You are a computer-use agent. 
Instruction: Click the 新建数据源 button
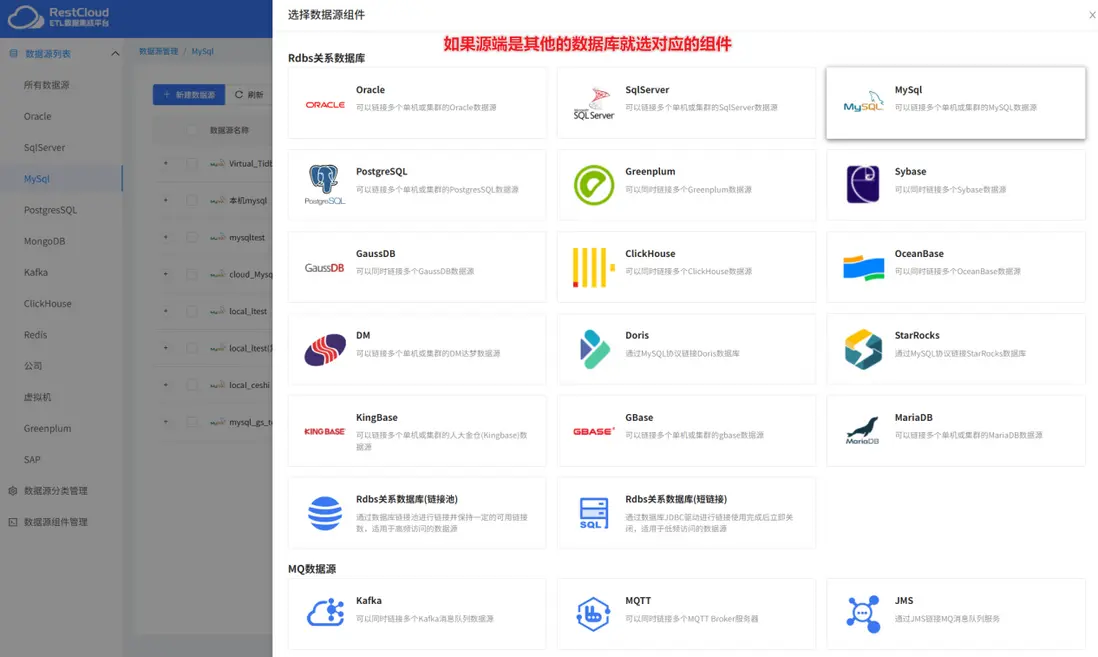click(189, 95)
